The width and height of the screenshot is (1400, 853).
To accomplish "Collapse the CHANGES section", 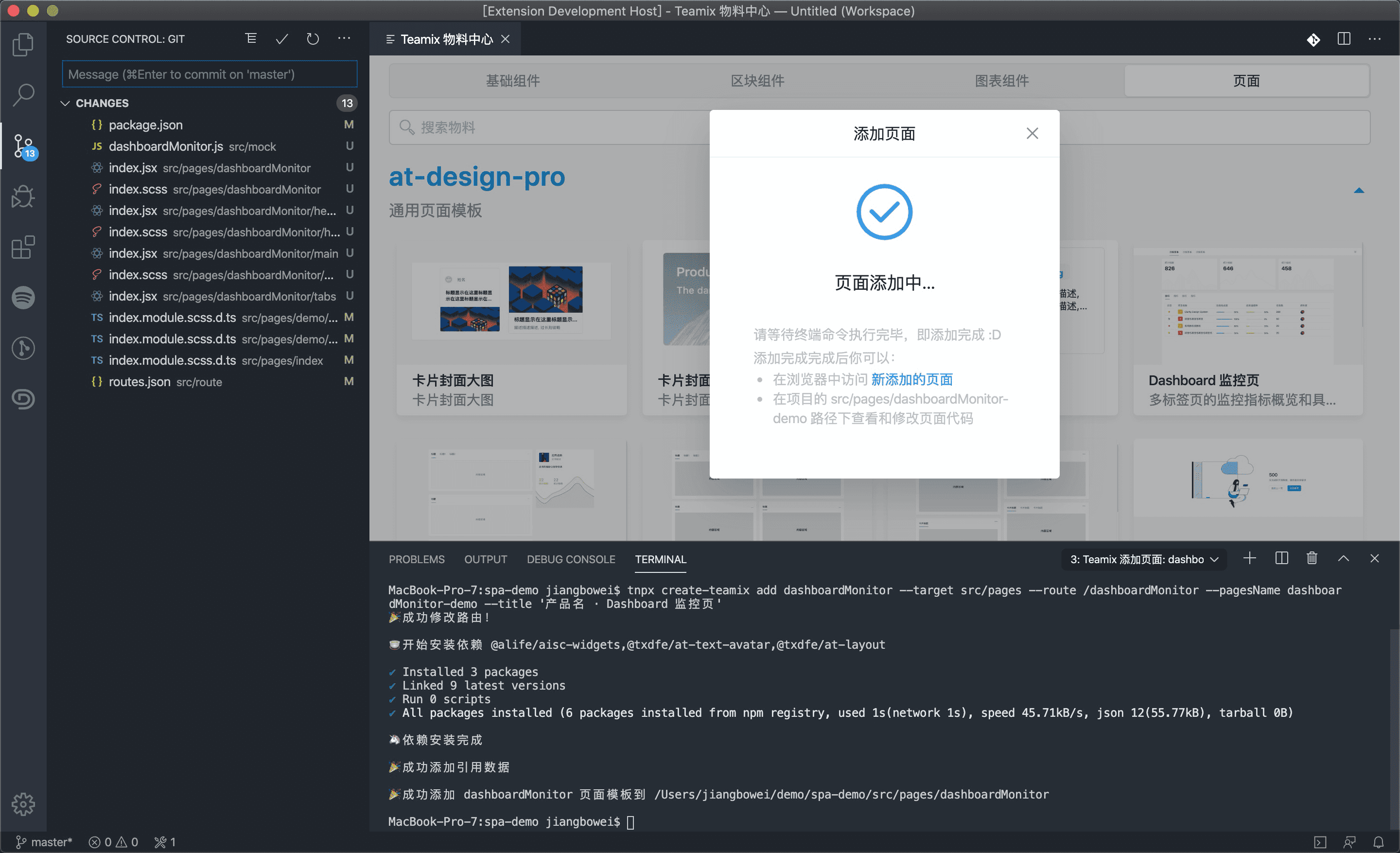I will coord(65,103).
